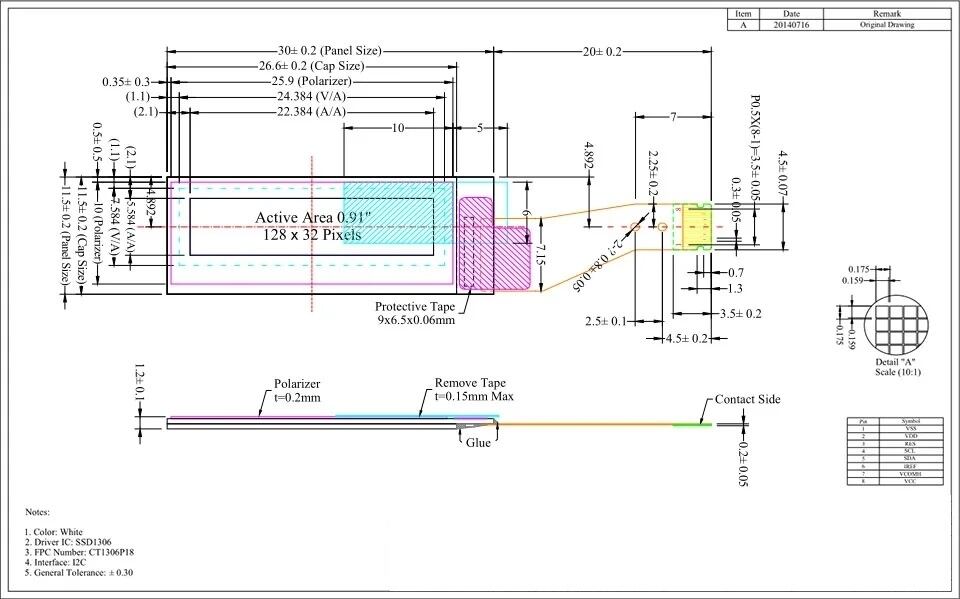Screen dimensions: 960x599
Task: Click the "Polarizer" callout in side view
Action: click(x=297, y=384)
